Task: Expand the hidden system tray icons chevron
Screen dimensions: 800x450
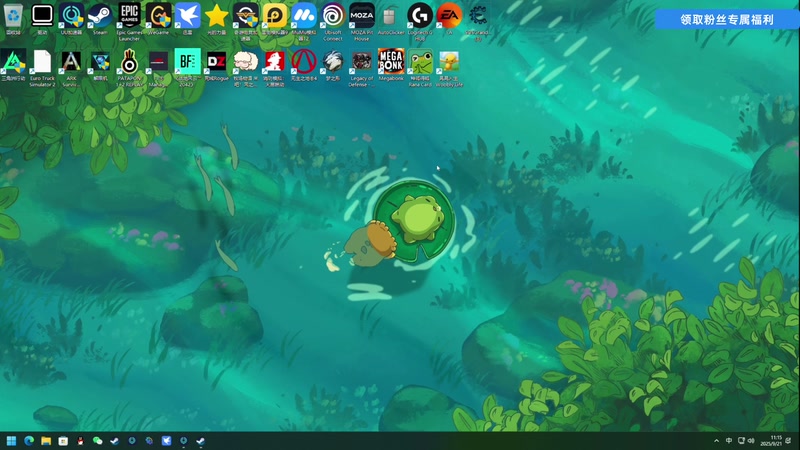Action: 716,441
